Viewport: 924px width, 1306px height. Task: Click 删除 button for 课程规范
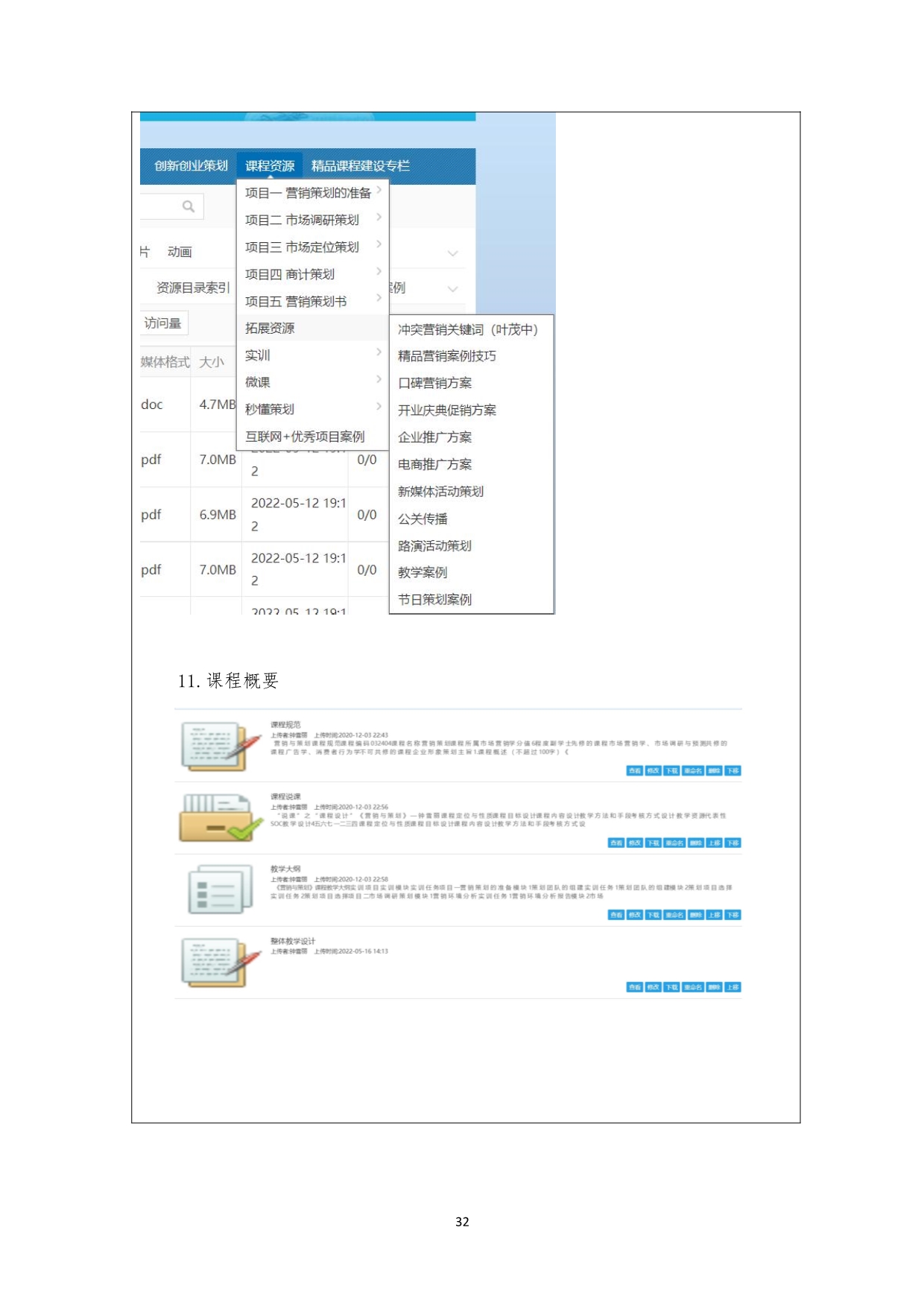pyautogui.click(x=714, y=770)
